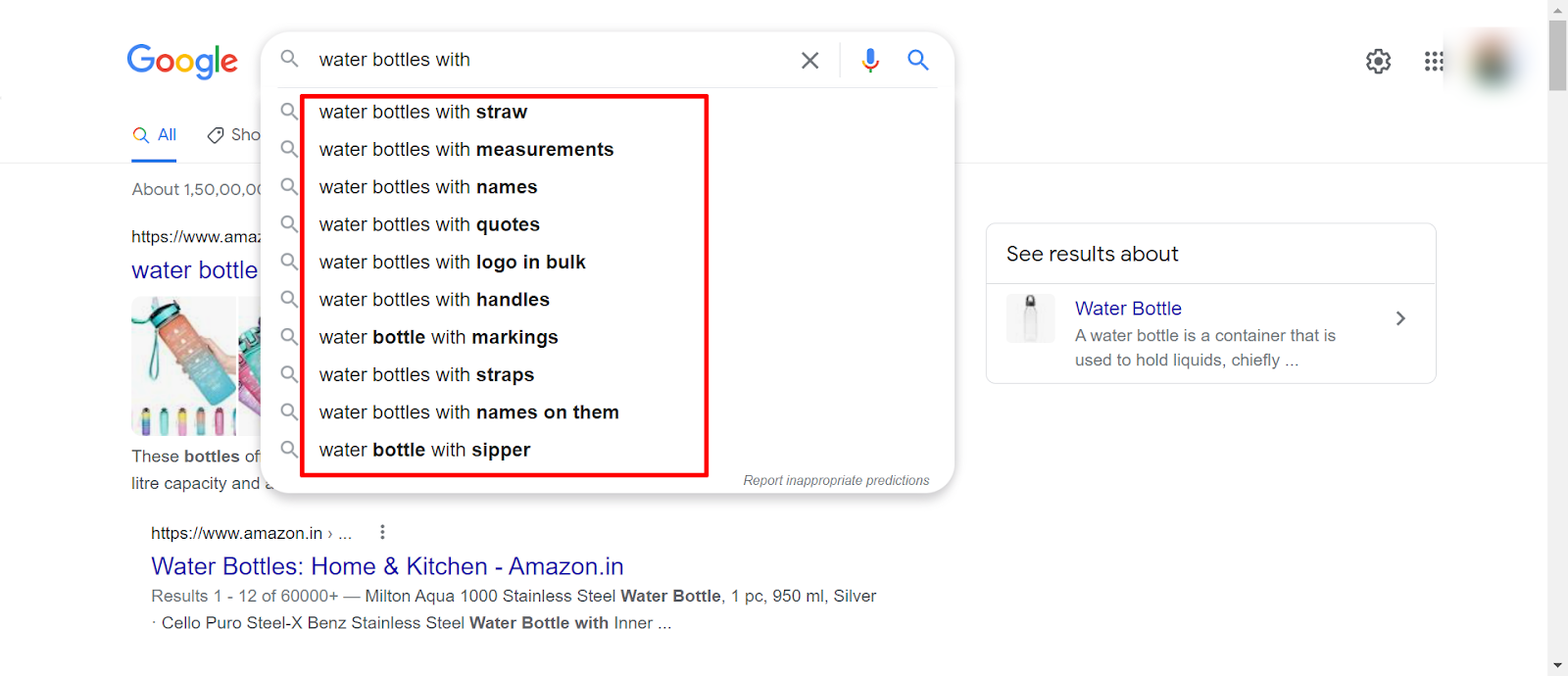Click the blue search magnifier button
1568x676 pixels.
[x=917, y=60]
